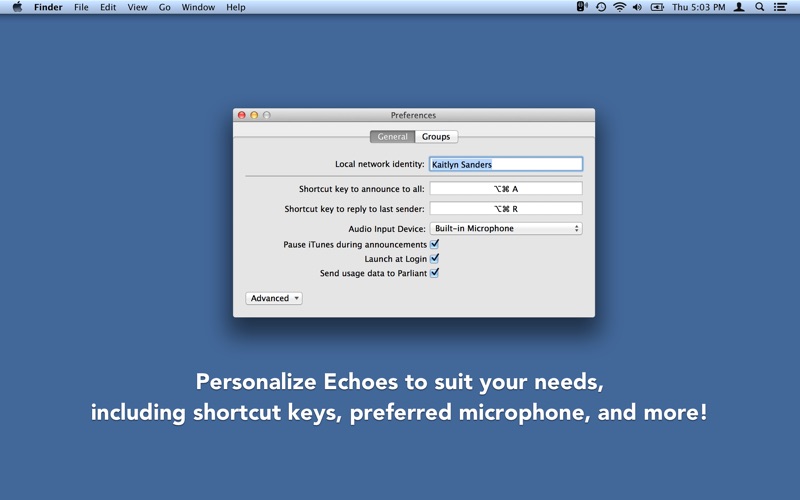The height and width of the screenshot is (500, 800).
Task: Disable Pause iTunes during announcements
Action: [x=435, y=244]
